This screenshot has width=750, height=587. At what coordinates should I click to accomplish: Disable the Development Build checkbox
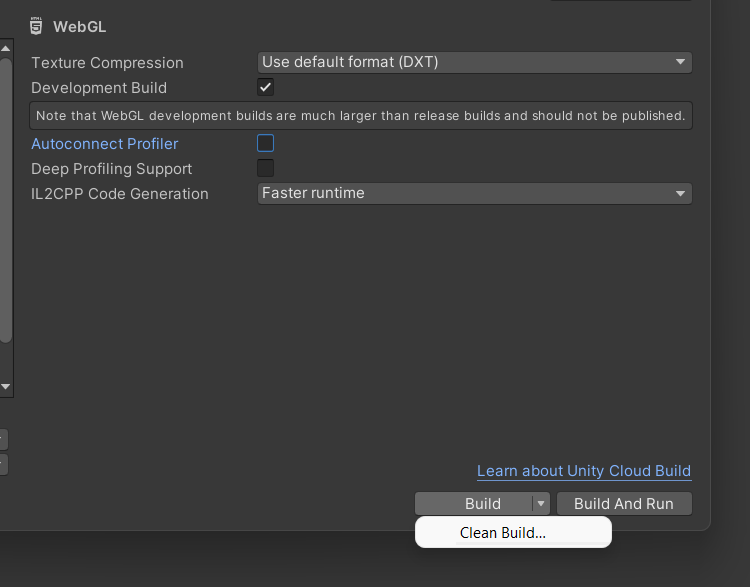click(x=266, y=88)
